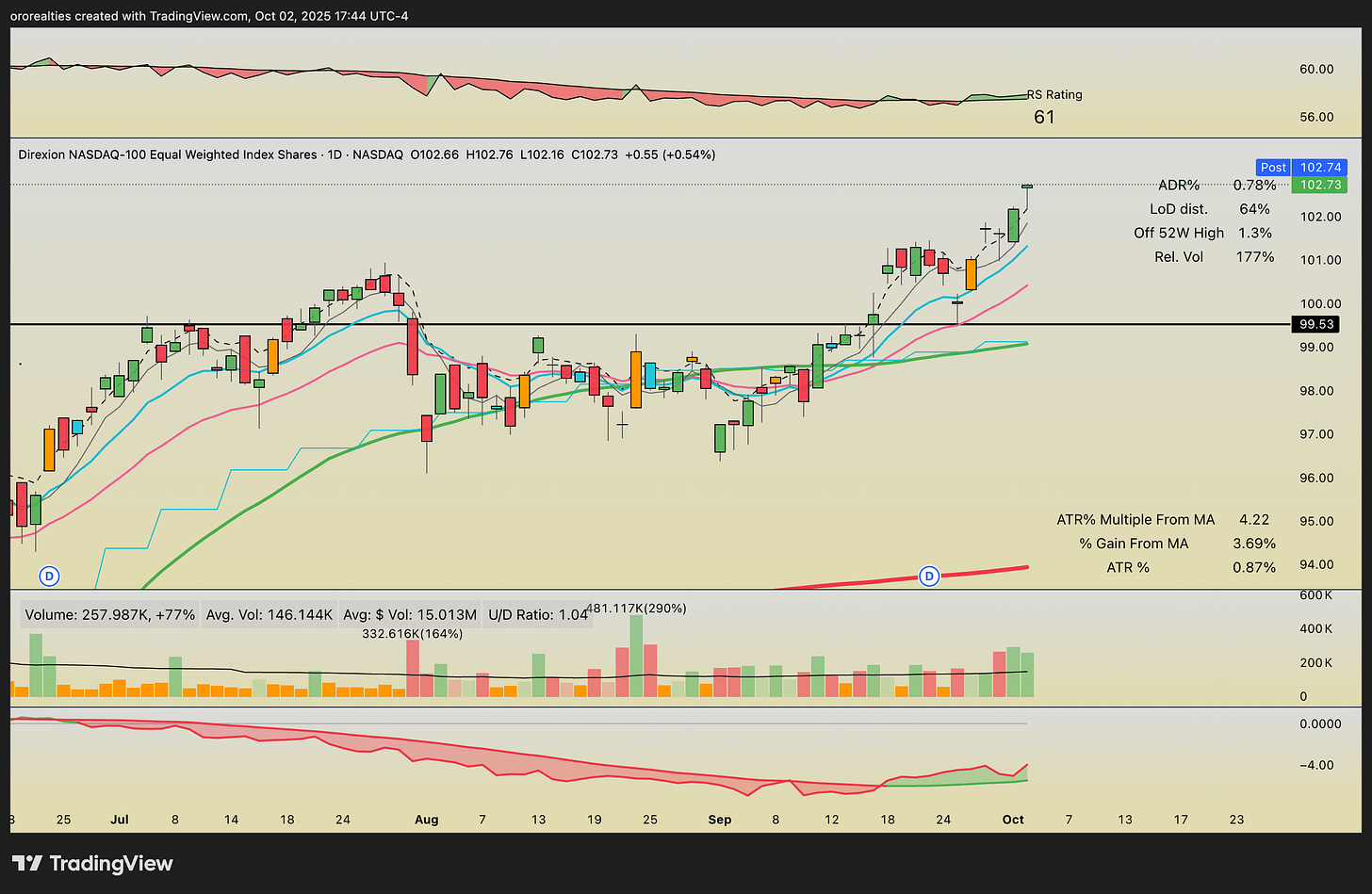Click the TradingView logo at bottom

(x=92, y=863)
